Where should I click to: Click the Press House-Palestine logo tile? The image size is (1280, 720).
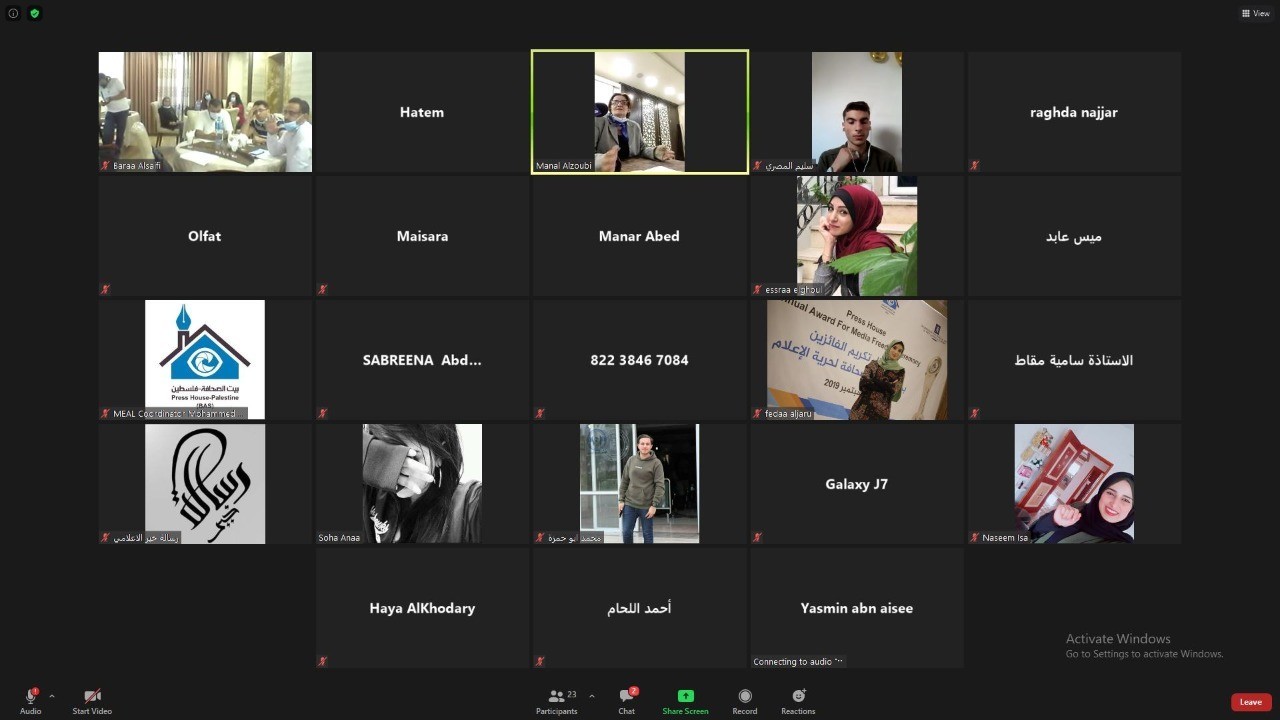coord(205,359)
